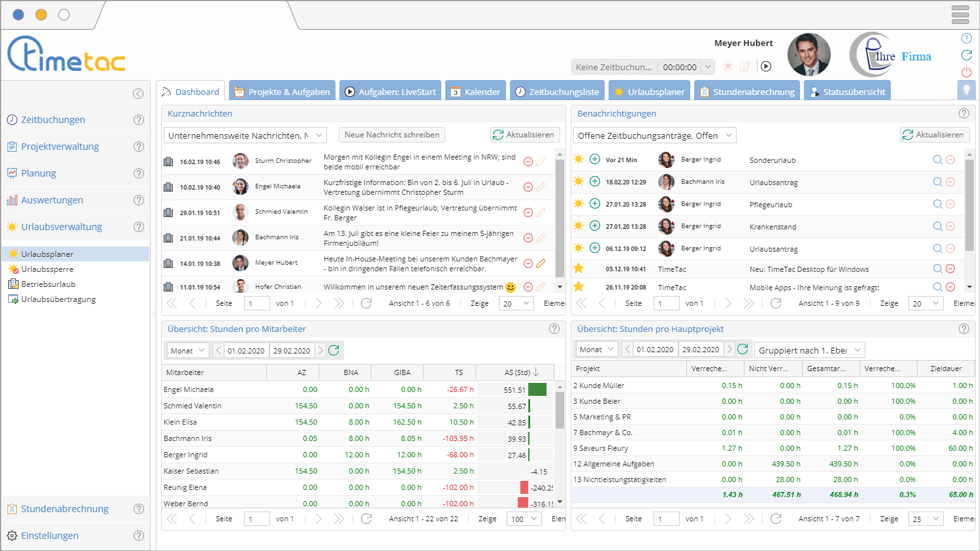Refresh the Stunden pro Mitarbeiter date range
This screenshot has width=980, height=551.
[334, 350]
